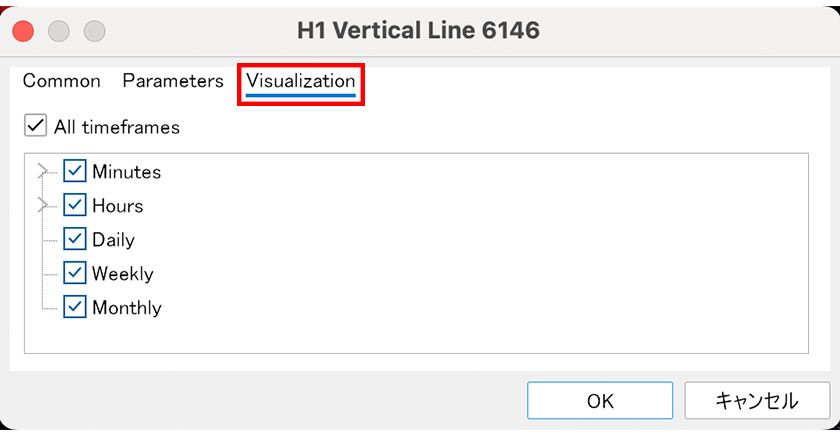Click the gray zoom window button
840x436 pixels.
coord(94,30)
